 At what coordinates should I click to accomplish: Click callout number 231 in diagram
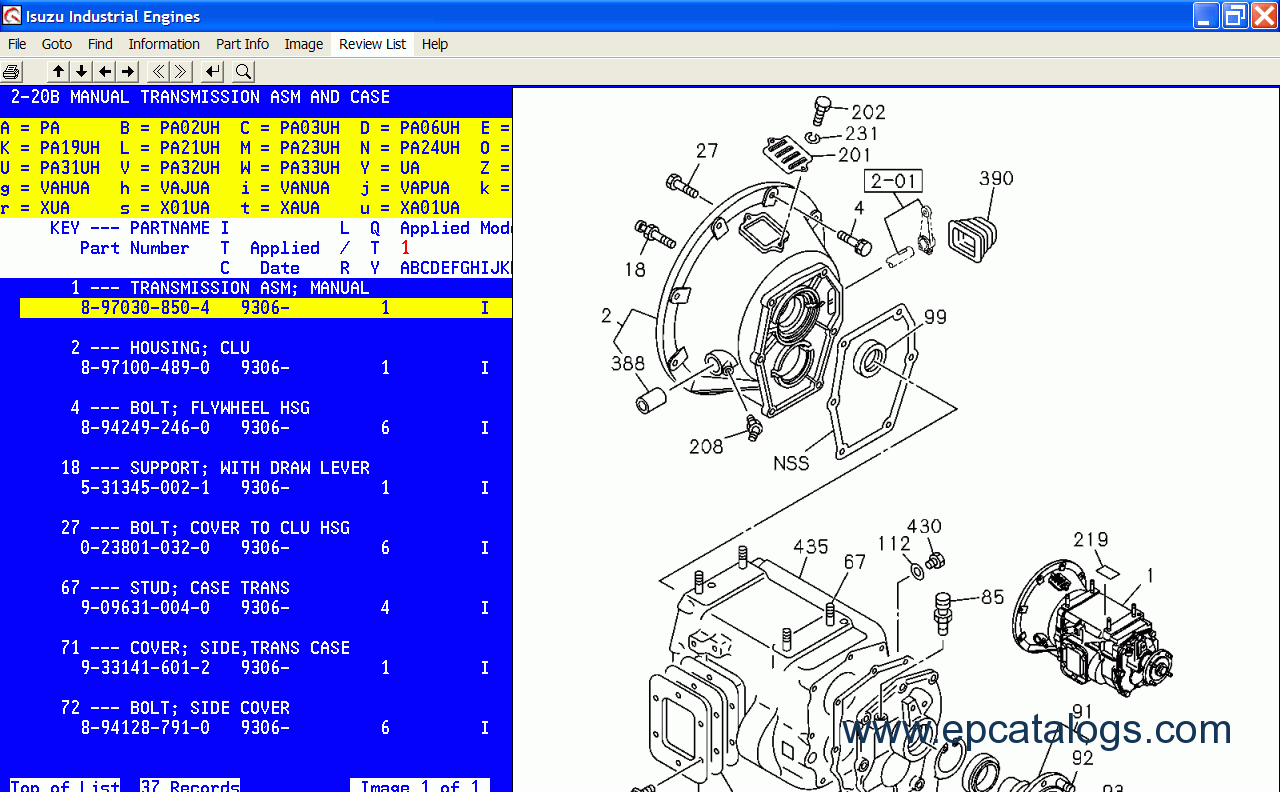pos(861,133)
